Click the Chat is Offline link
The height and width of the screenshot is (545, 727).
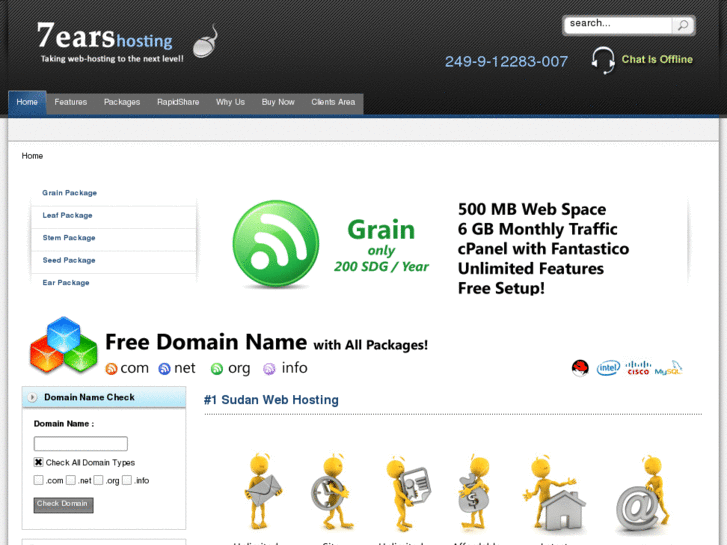[x=657, y=59]
